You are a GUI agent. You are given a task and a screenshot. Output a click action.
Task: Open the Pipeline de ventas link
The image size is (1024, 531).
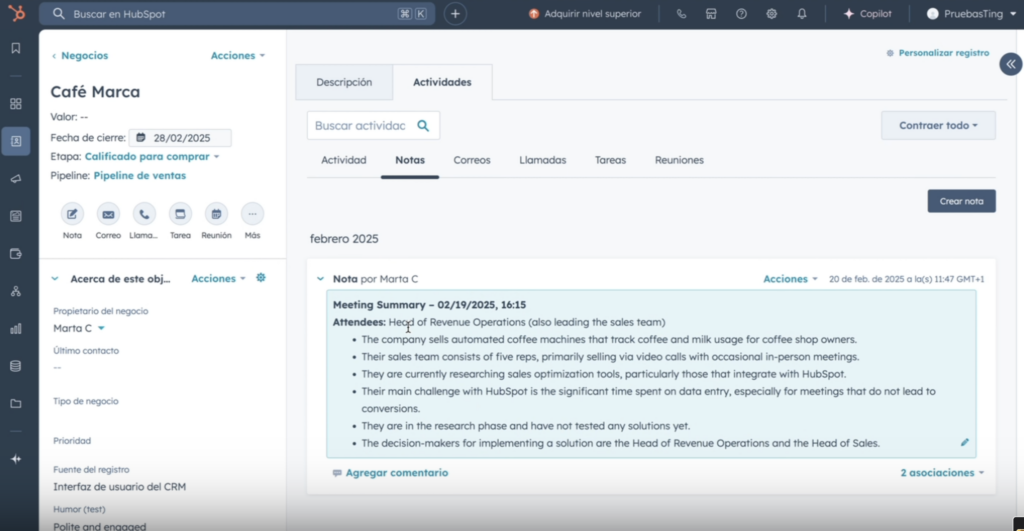pyautogui.click(x=140, y=176)
